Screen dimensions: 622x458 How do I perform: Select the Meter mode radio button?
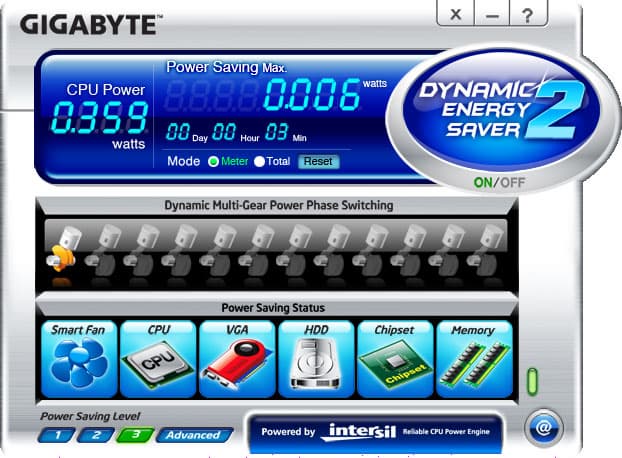tap(213, 161)
